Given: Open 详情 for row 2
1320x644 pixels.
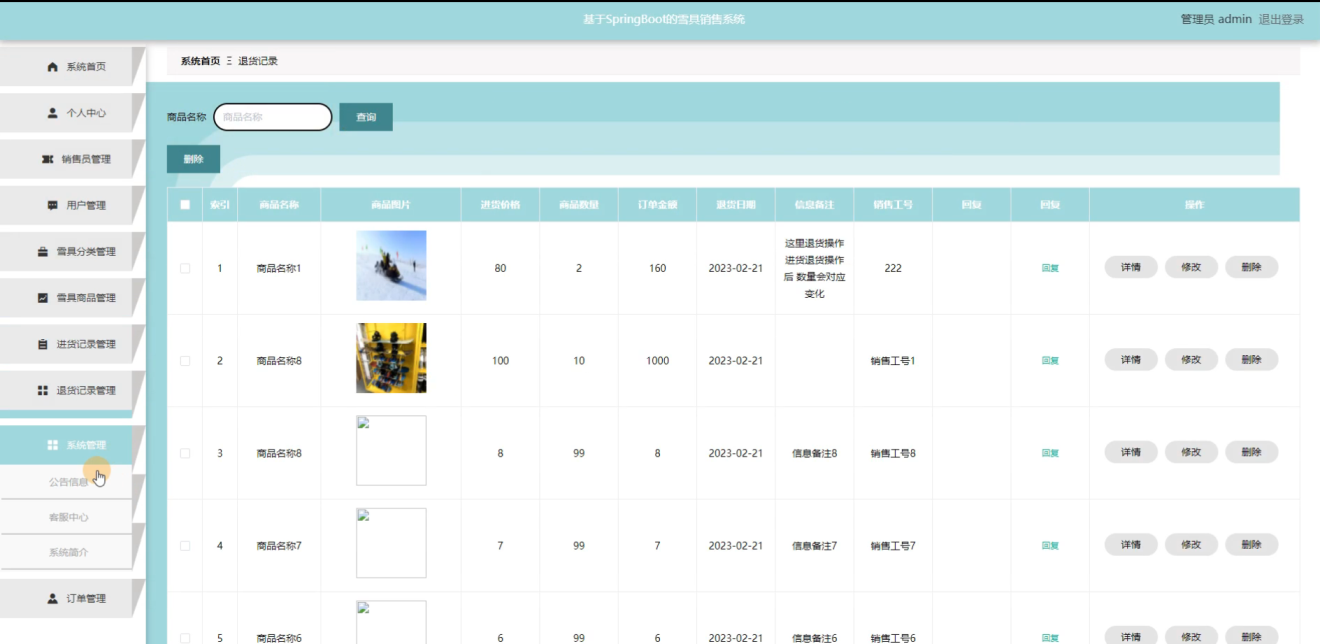Looking at the screenshot, I should tap(1131, 360).
